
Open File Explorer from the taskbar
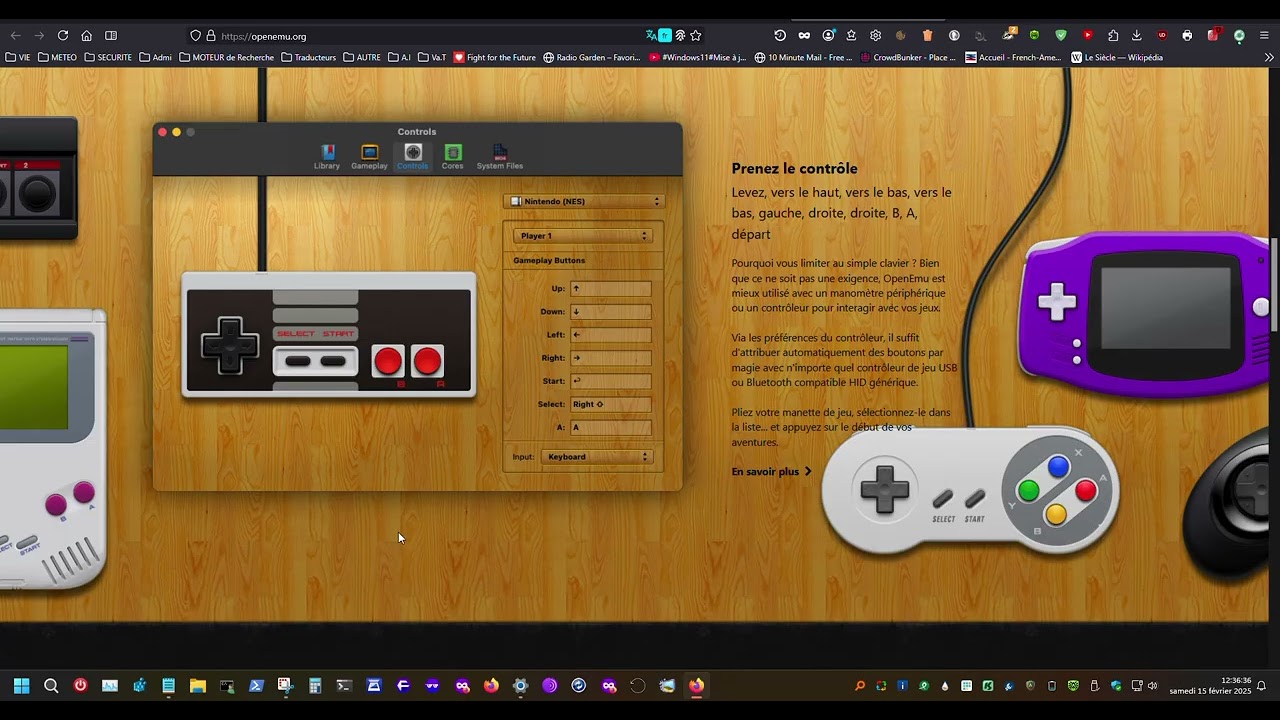198,686
